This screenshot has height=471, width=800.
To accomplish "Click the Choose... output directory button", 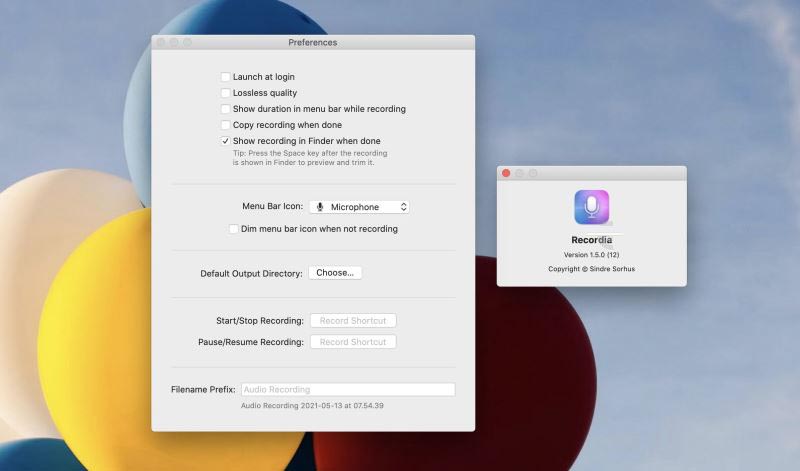I will tap(335, 273).
